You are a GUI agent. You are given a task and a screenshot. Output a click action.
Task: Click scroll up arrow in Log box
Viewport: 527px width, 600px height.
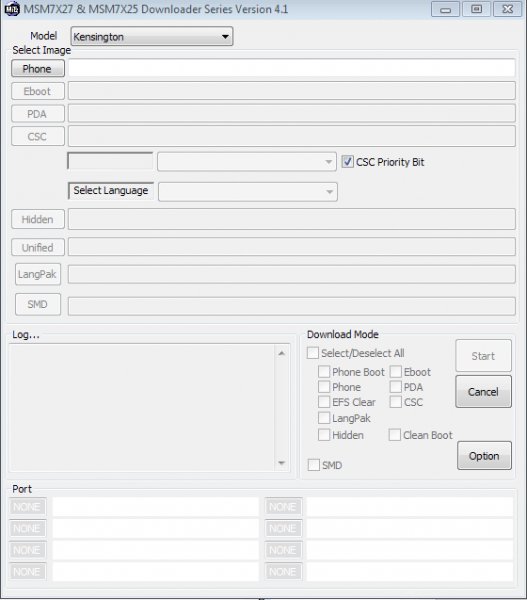click(282, 353)
